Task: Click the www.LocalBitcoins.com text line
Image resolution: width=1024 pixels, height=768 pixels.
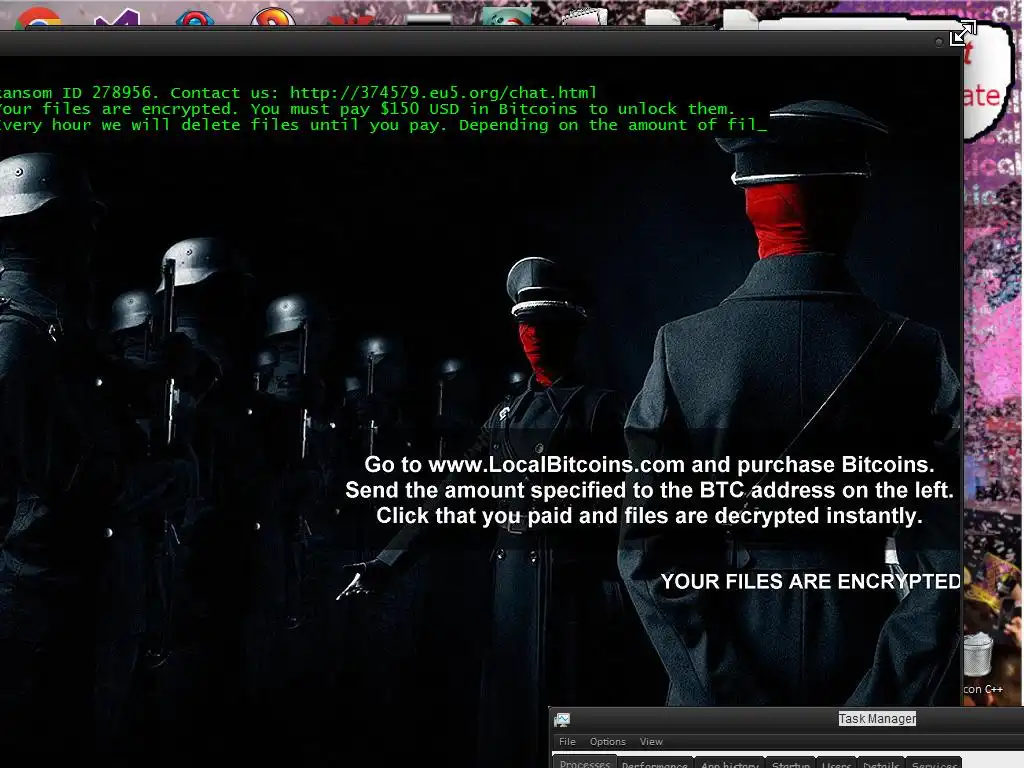Action: click(x=649, y=464)
